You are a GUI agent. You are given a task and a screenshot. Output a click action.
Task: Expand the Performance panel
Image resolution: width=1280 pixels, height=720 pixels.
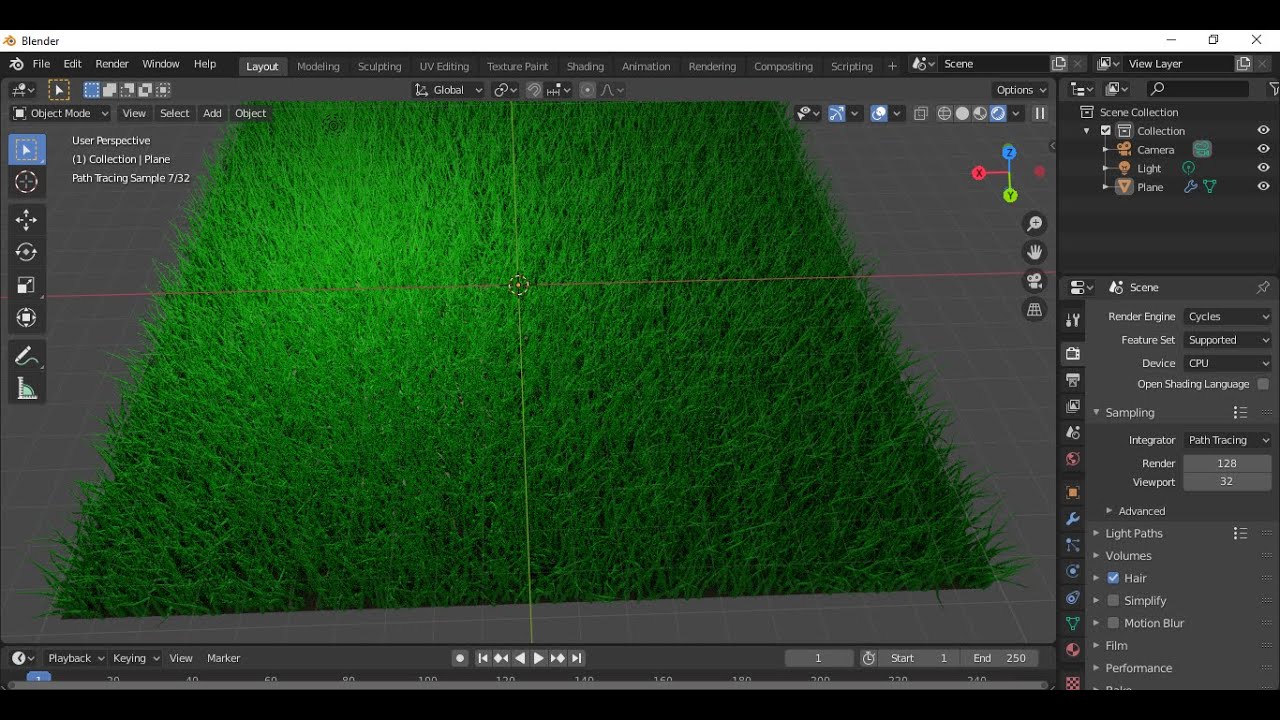tap(1138, 668)
